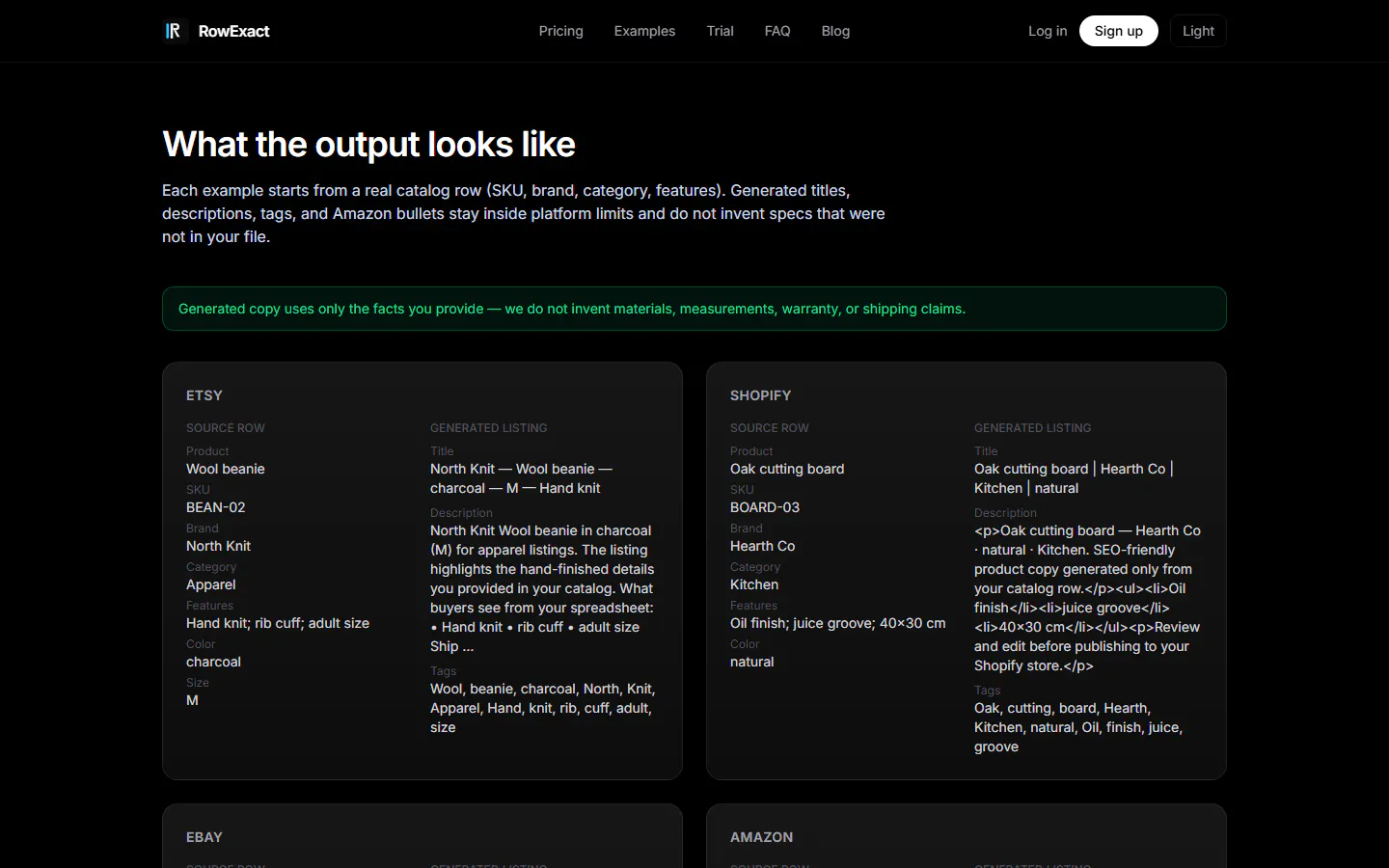The width and height of the screenshot is (1389, 868).
Task: Click the color value 'charcoal'
Action: click(x=213, y=662)
